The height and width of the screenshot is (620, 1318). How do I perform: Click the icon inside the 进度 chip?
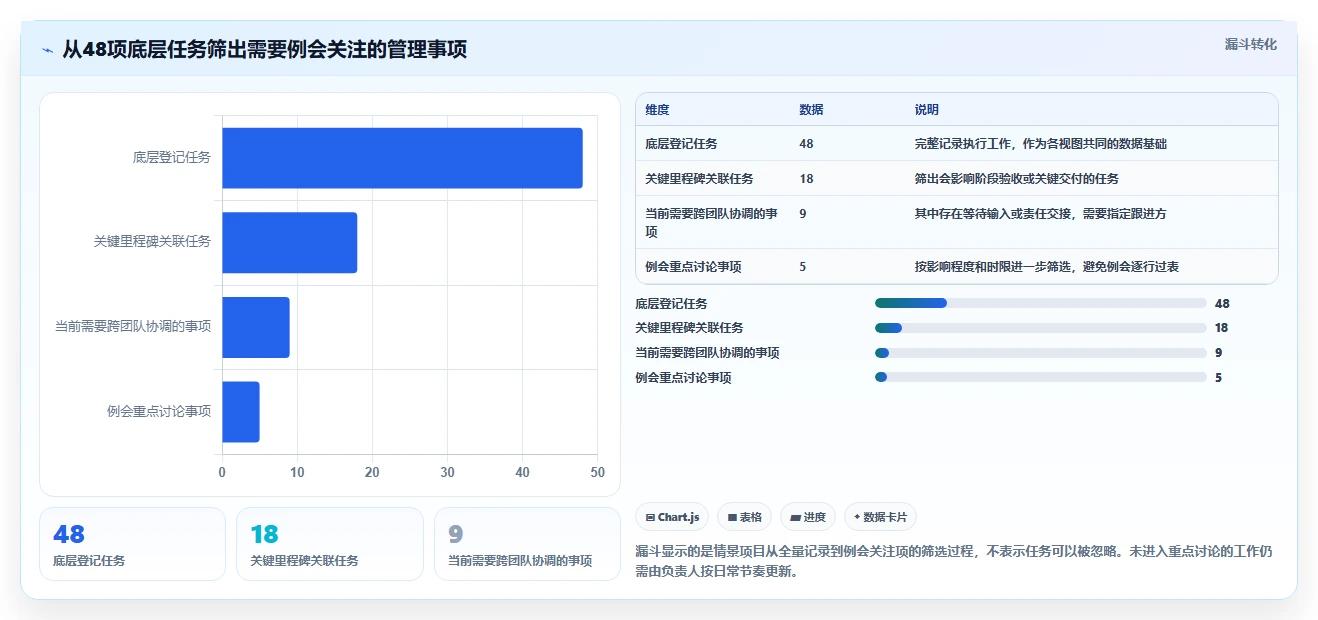tap(795, 518)
